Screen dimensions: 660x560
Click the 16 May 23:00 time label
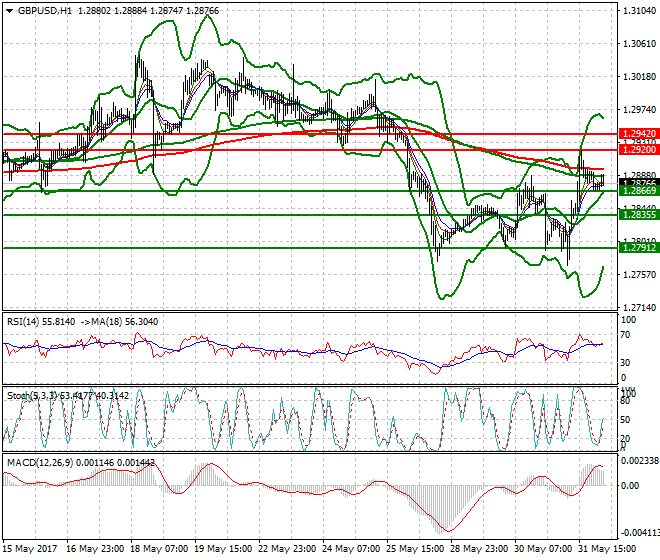tap(95, 549)
